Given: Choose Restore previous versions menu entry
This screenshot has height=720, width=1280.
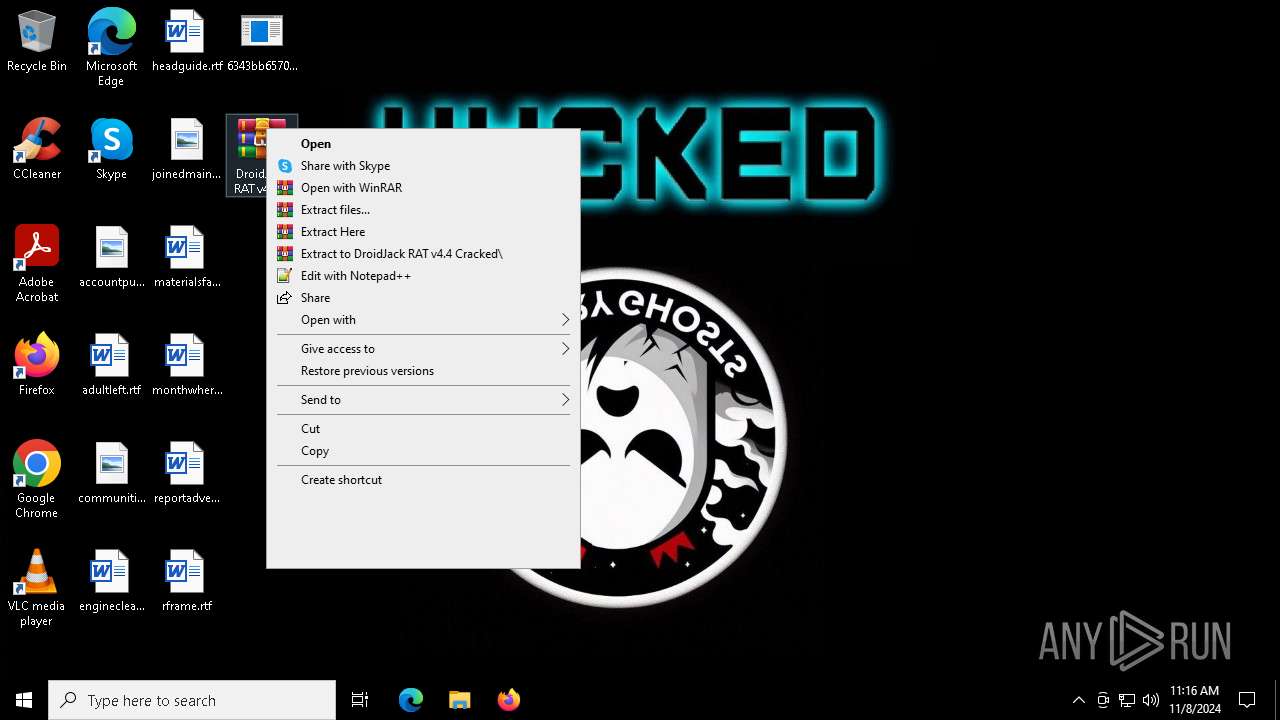Looking at the screenshot, I should (423, 371).
